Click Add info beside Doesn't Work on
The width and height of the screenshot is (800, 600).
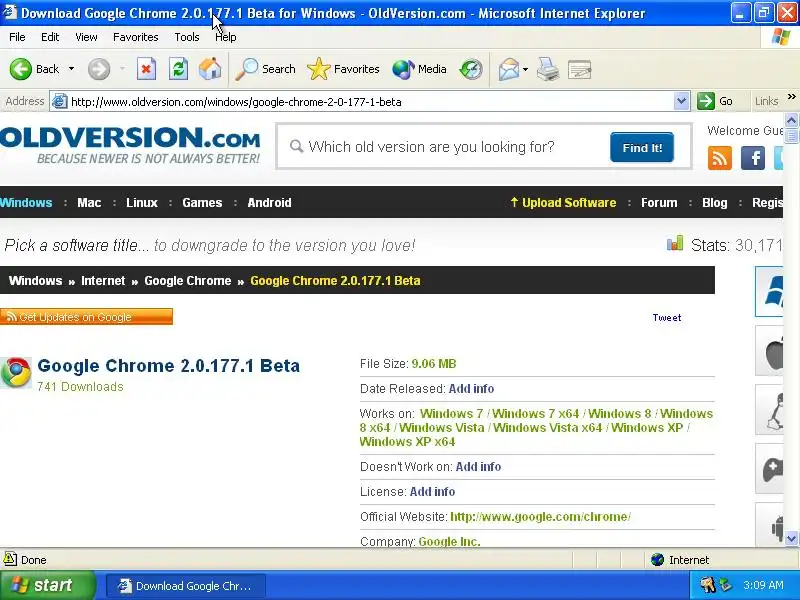coord(479,467)
